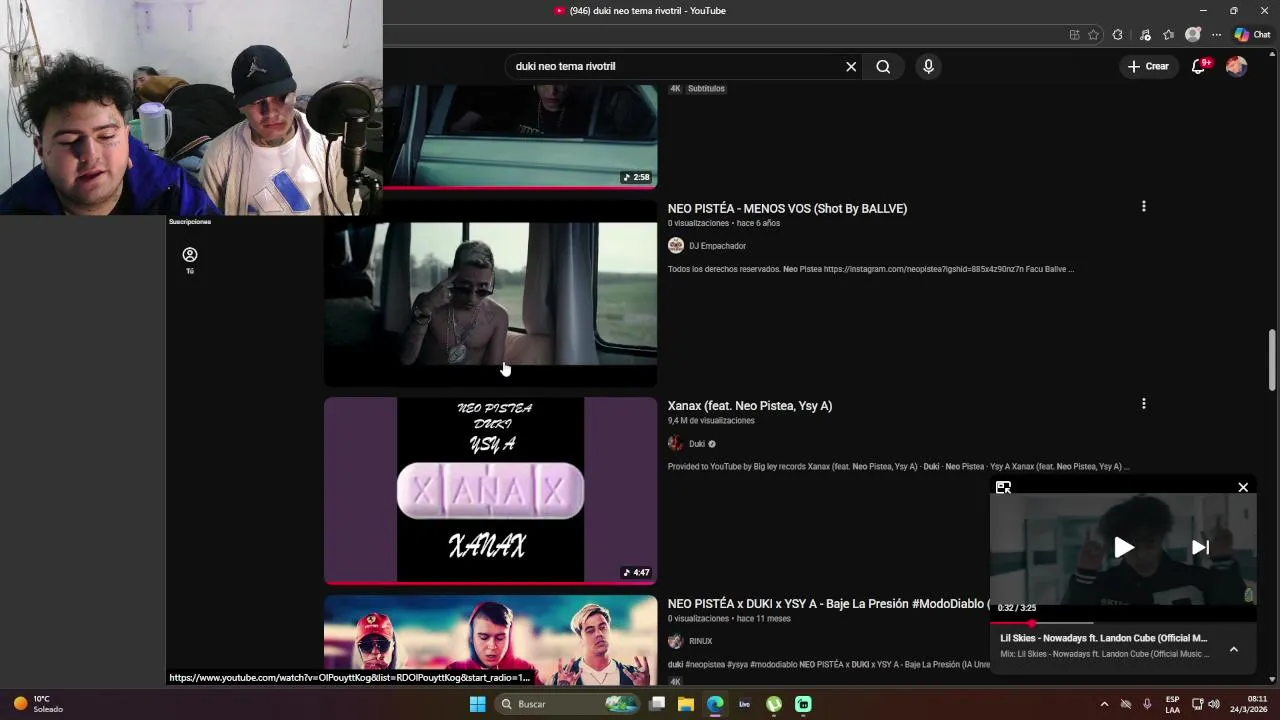
Task: Open Suscripciones in sidebar
Action: point(190,222)
